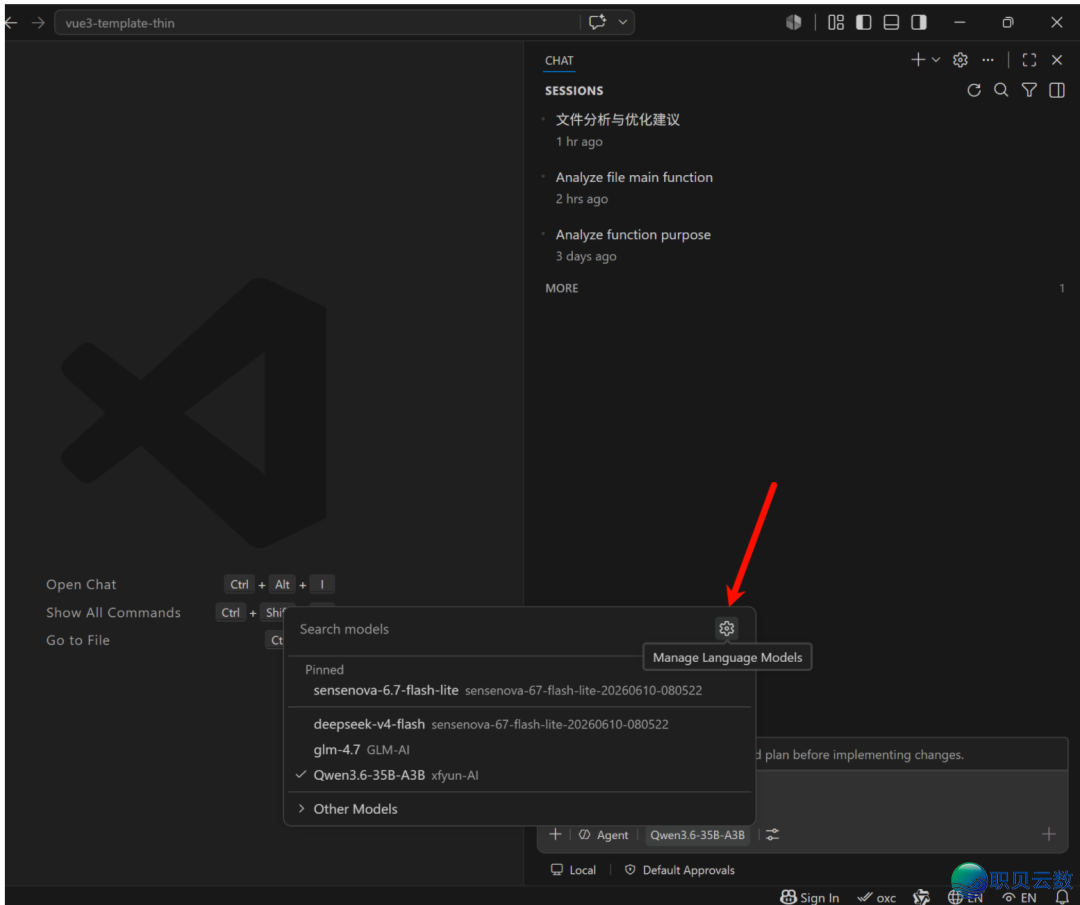This screenshot has height=905, width=1080.
Task: Click the Open Chat watermark text
Action: click(81, 584)
